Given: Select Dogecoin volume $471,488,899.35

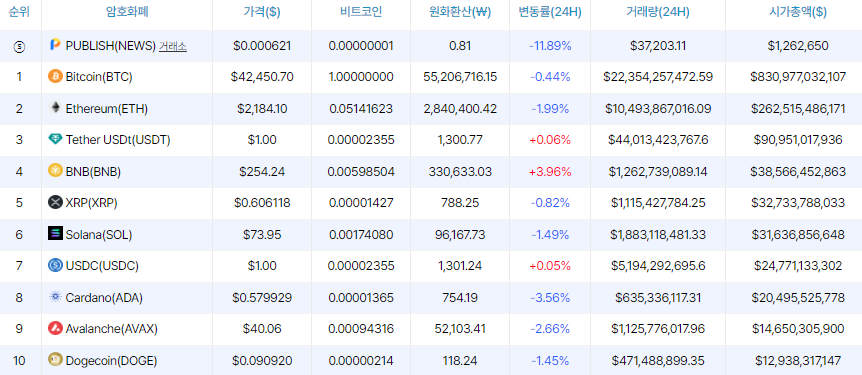Looking at the screenshot, I should (658, 361).
